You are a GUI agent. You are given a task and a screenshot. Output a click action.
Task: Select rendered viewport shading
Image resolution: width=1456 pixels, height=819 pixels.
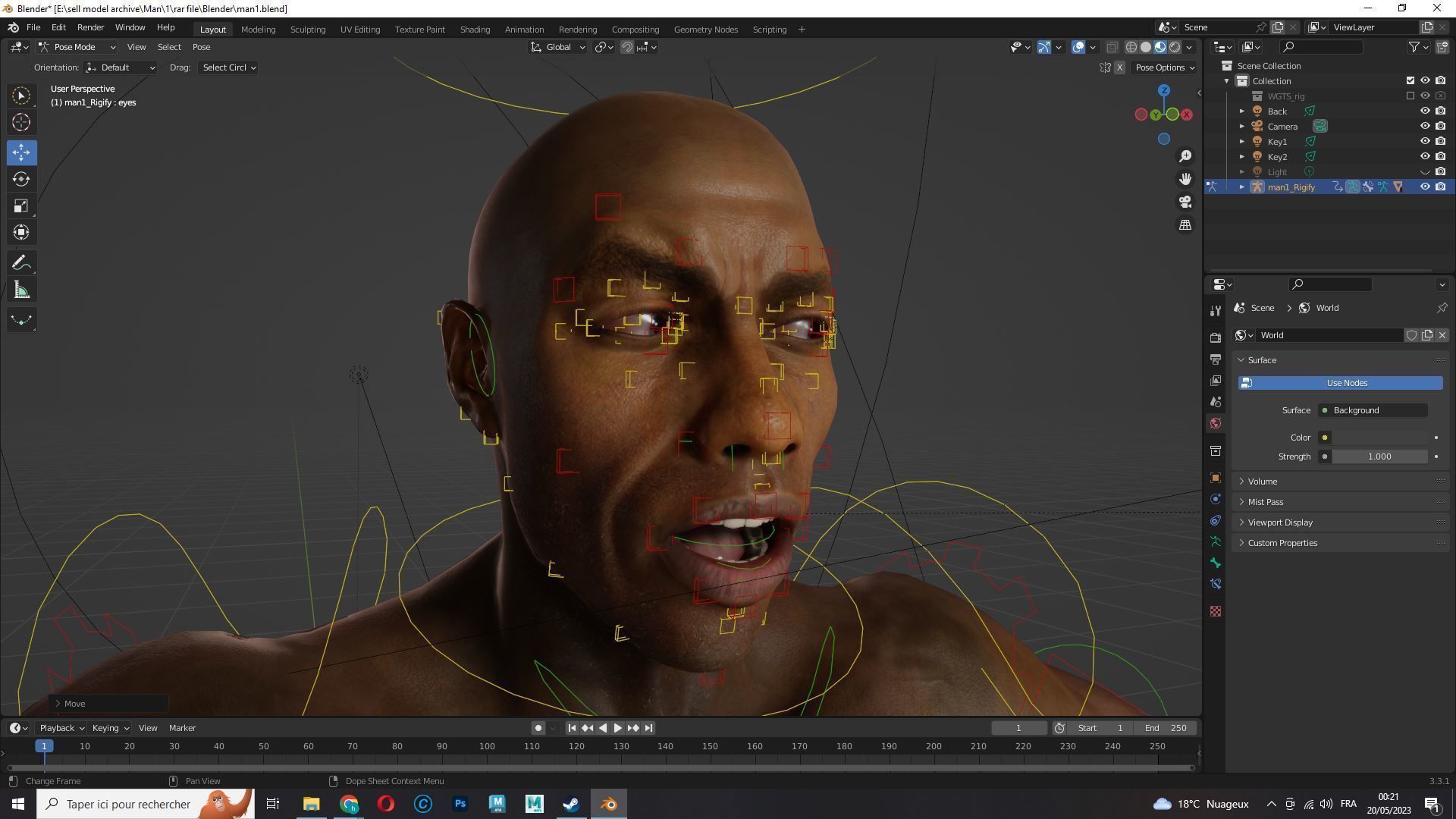pos(1175,47)
